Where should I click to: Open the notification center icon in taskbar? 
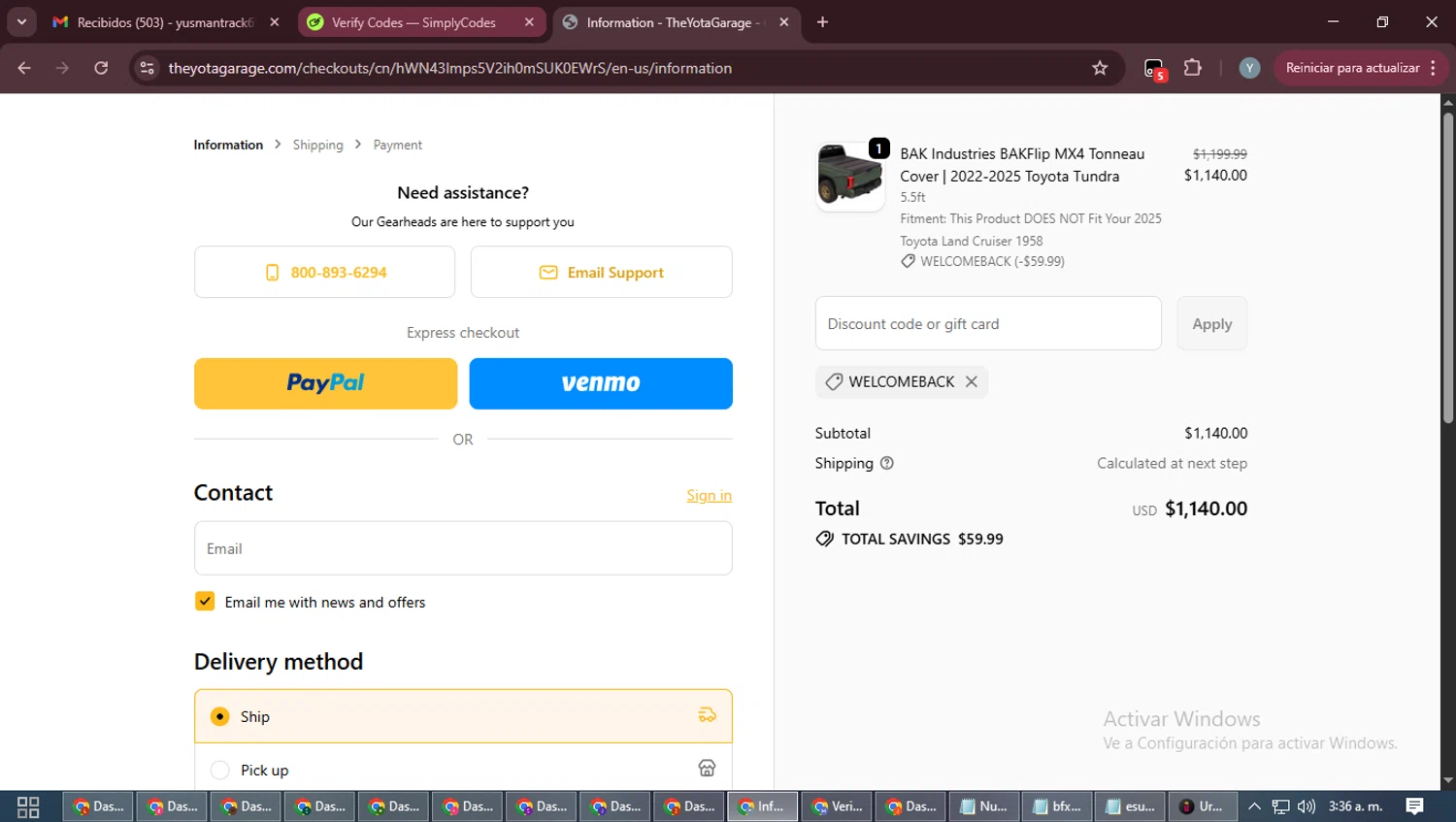coord(1415,806)
